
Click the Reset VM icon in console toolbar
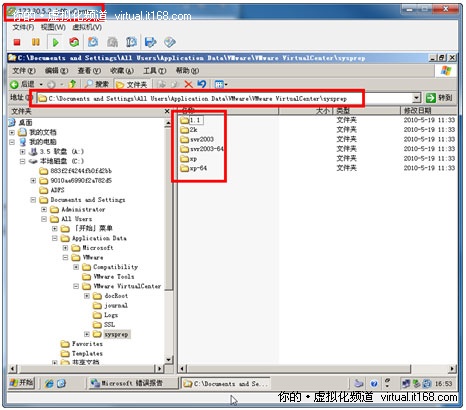coord(74,42)
